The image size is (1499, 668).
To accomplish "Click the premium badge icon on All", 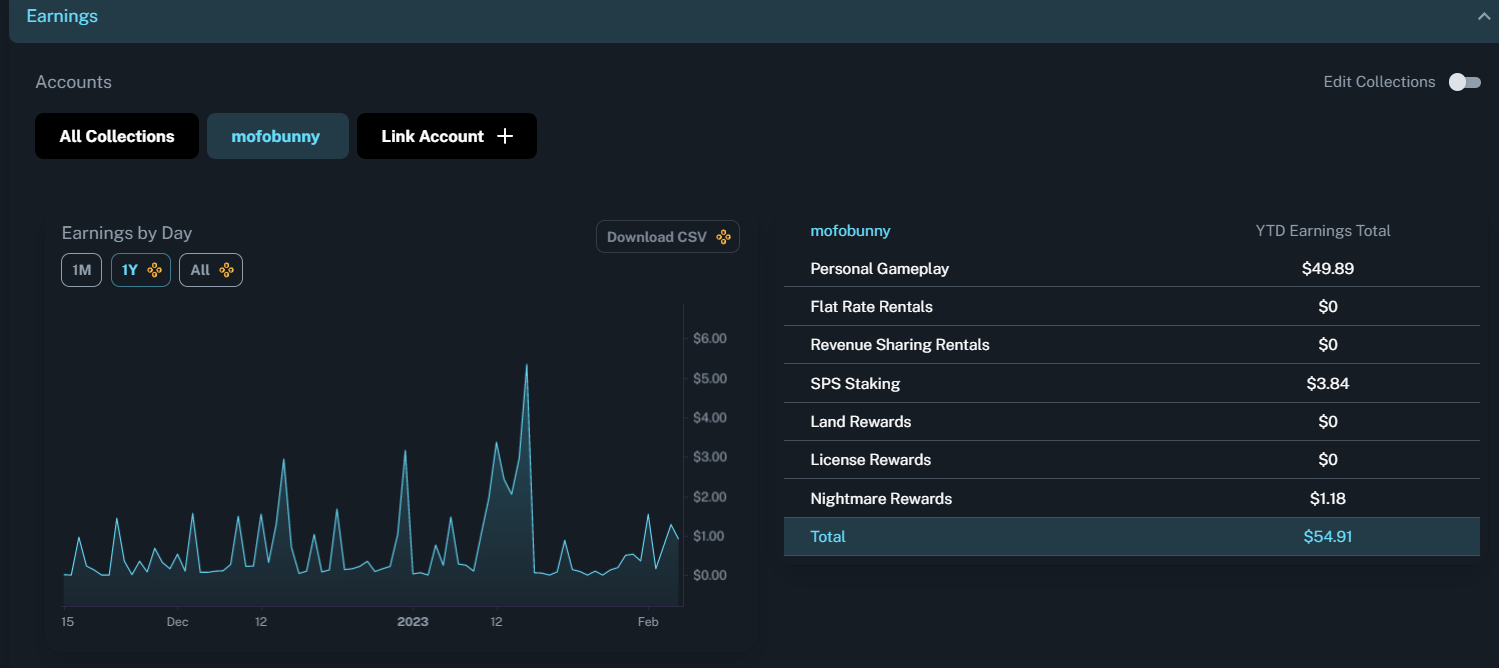I will (x=227, y=270).
